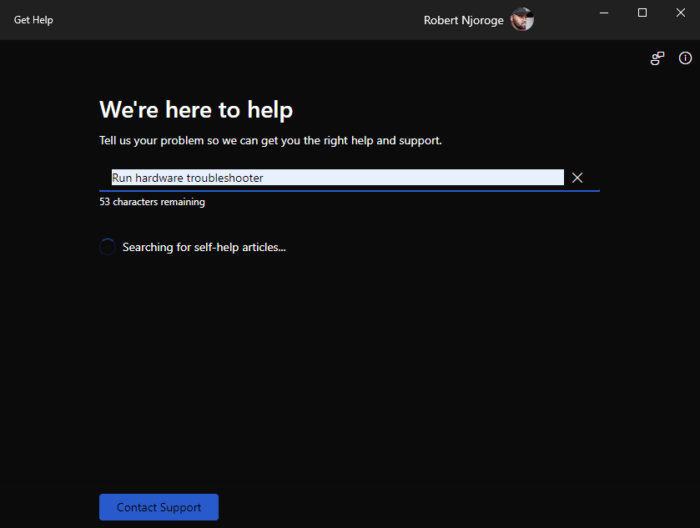This screenshot has width=700, height=528.
Task: Click the 53 characters remaining text
Action: (x=152, y=202)
